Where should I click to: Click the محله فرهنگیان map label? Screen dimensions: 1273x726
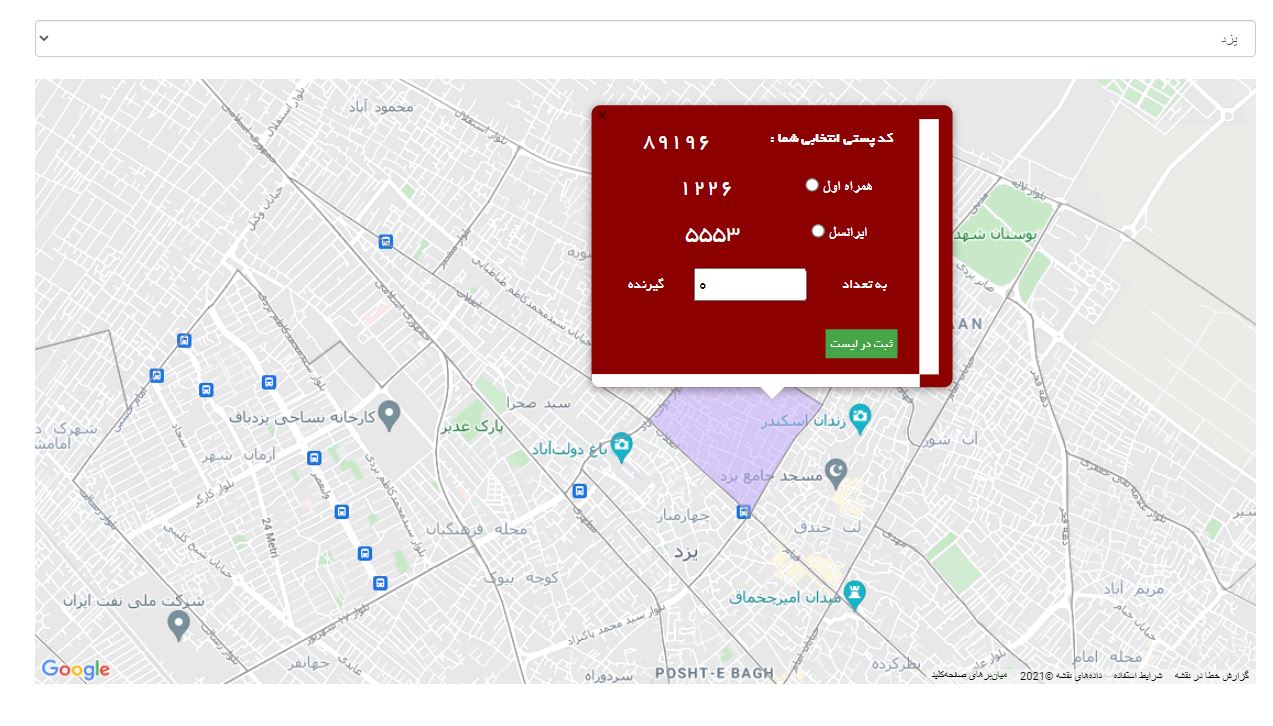click(x=476, y=529)
